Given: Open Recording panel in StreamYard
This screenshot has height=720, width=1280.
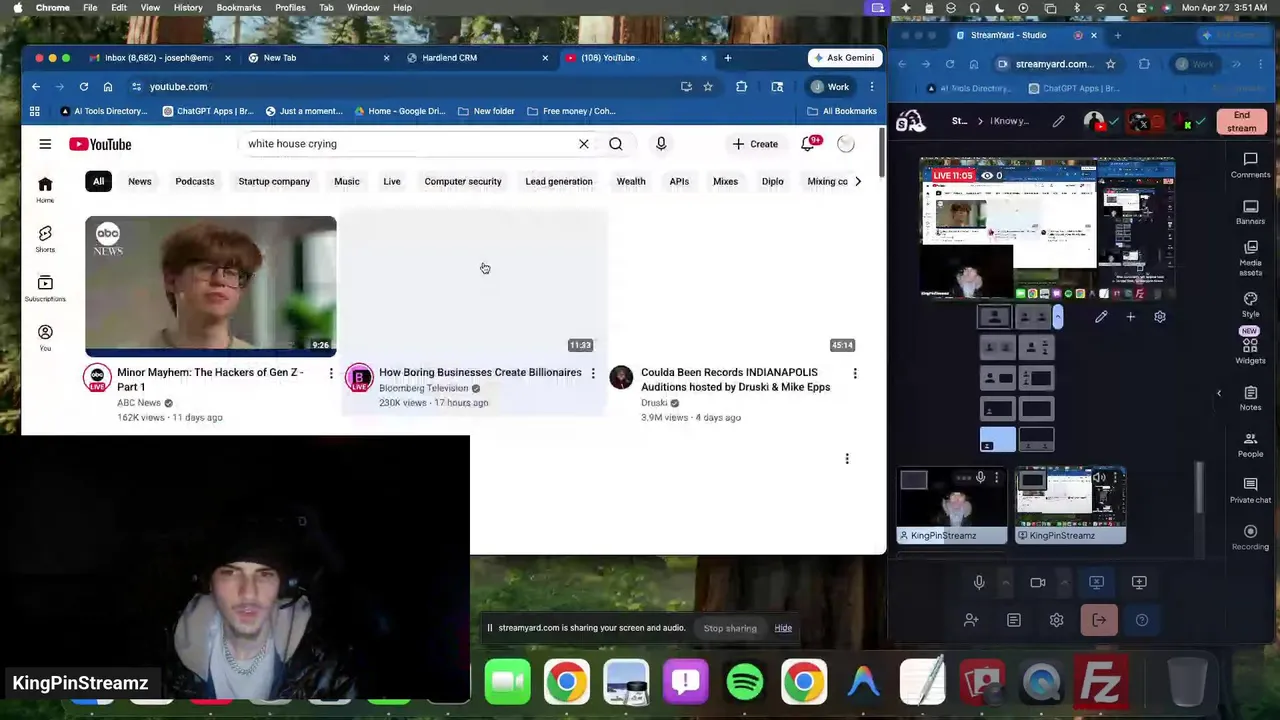Looking at the screenshot, I should coord(1250,537).
